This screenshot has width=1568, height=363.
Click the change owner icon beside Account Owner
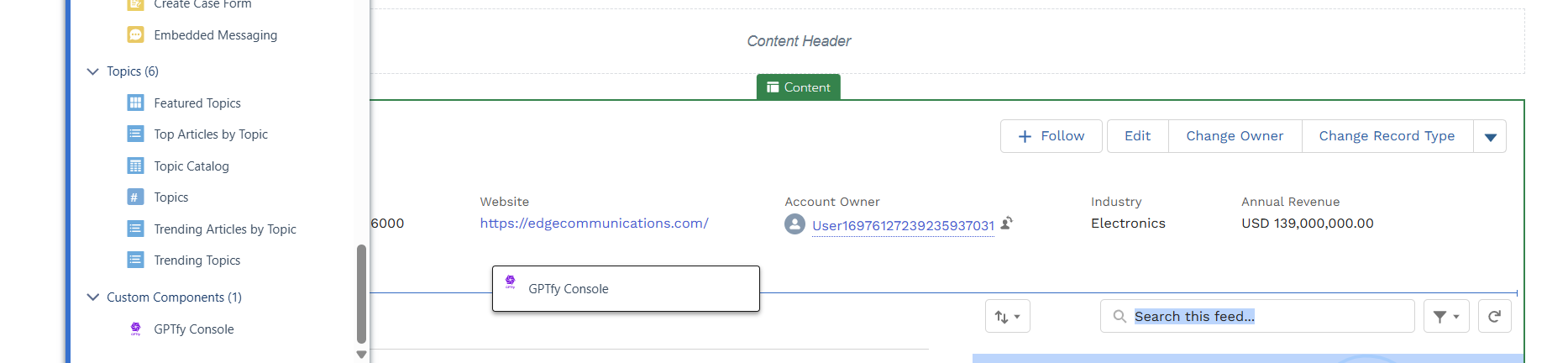pyautogui.click(x=1007, y=223)
